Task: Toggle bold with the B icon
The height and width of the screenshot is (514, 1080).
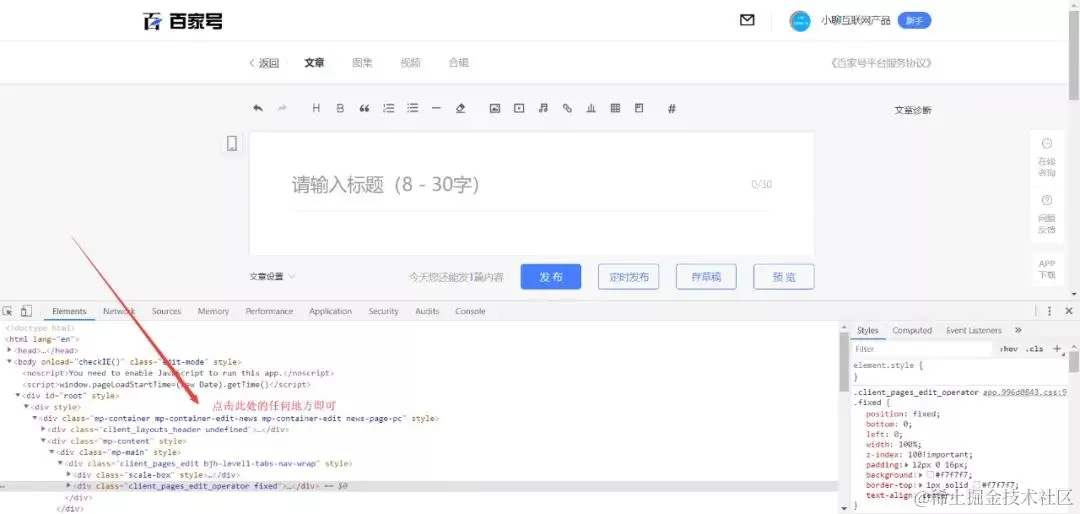Action: (340, 108)
